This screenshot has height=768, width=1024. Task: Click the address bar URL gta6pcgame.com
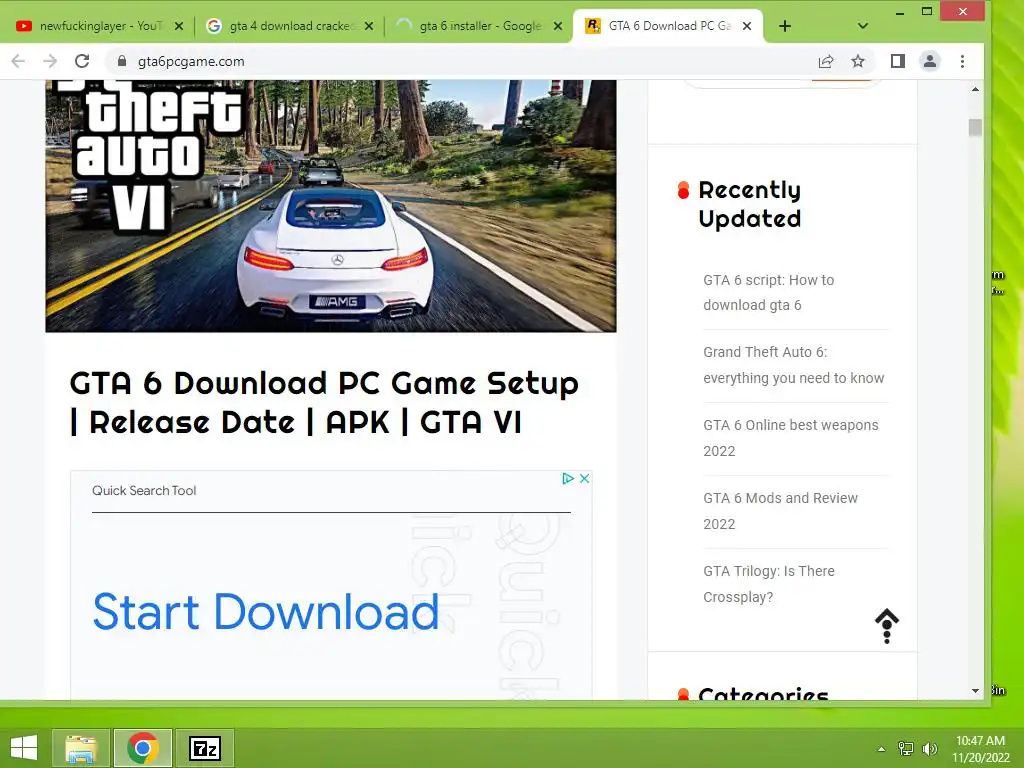(x=191, y=61)
